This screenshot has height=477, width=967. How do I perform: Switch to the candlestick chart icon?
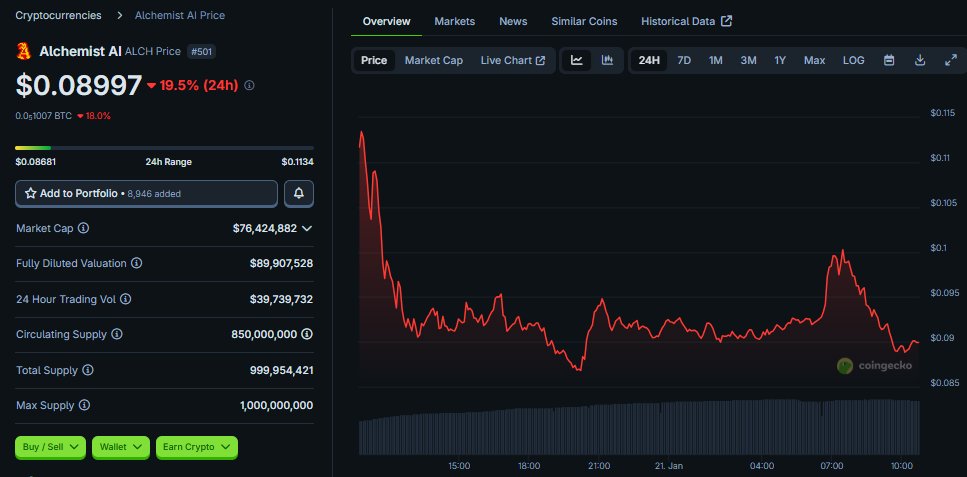[x=607, y=61]
